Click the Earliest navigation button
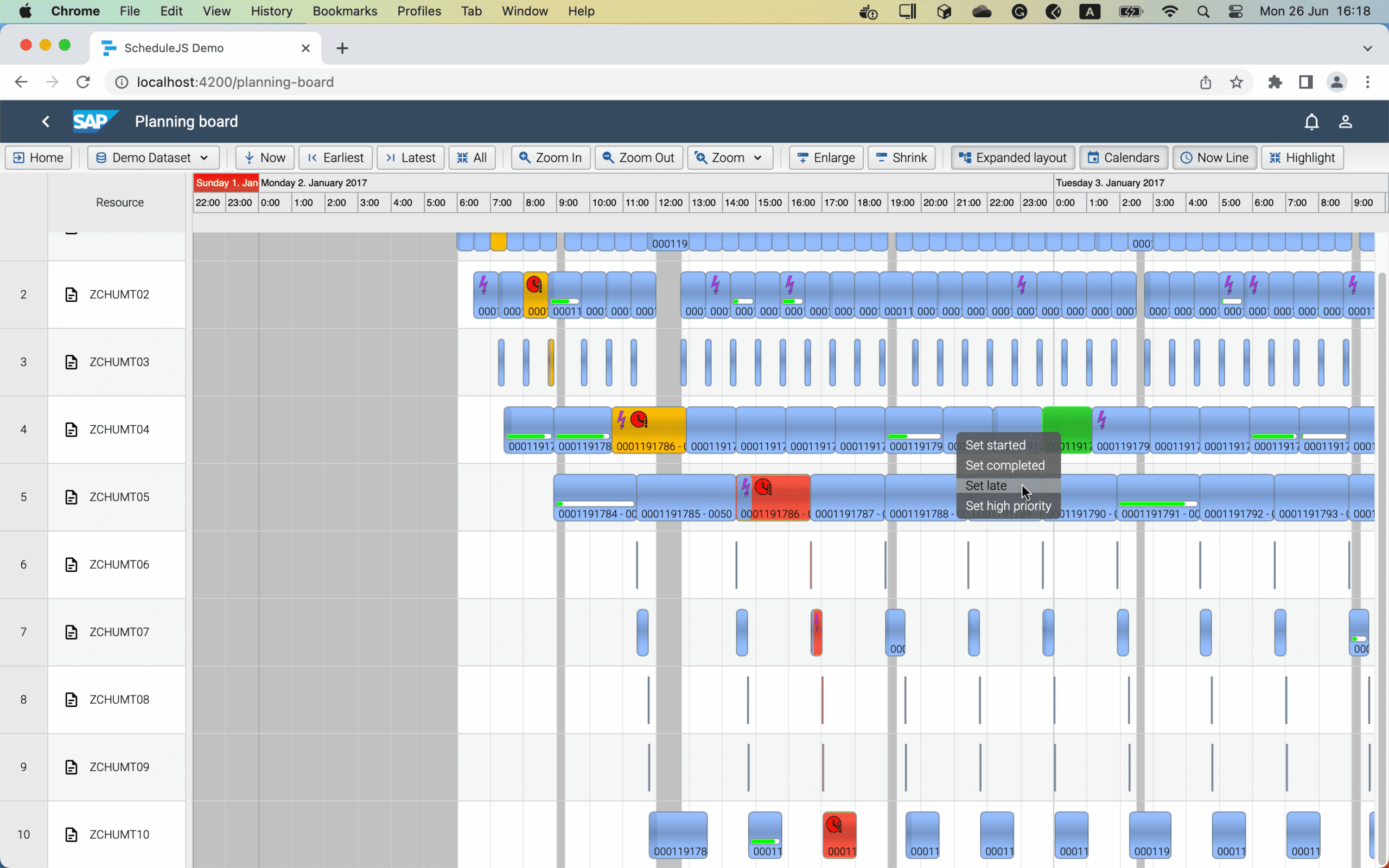 click(336, 157)
